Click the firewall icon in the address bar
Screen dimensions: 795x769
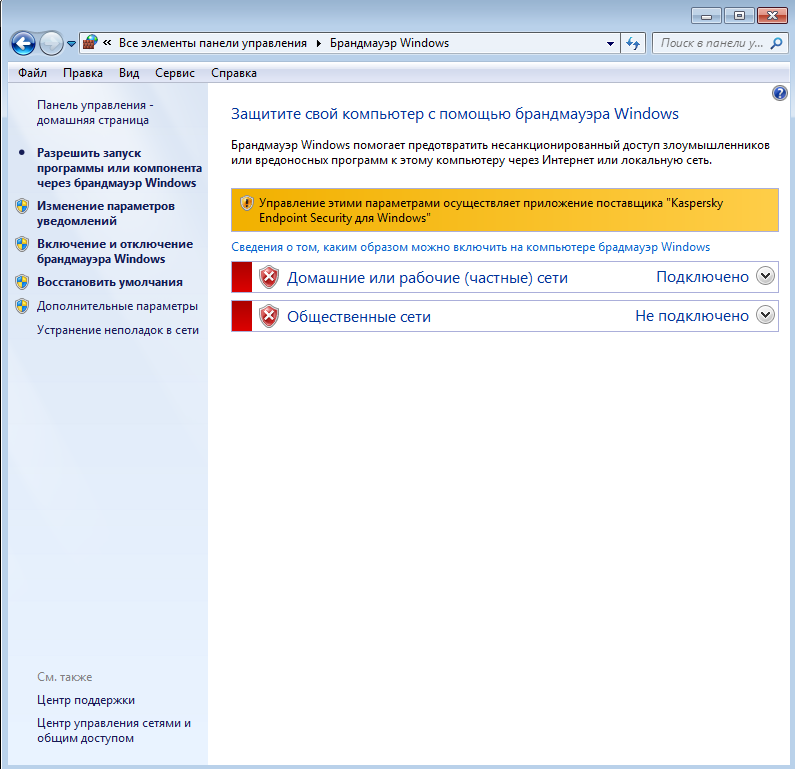point(90,43)
